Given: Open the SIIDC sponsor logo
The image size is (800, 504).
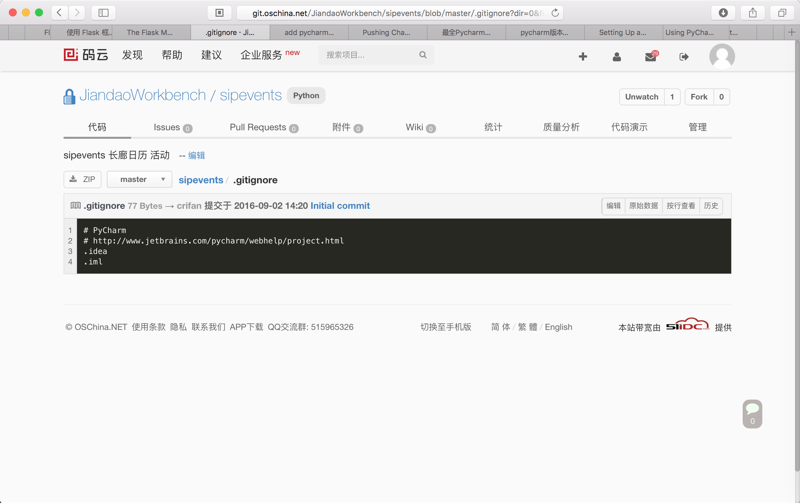Looking at the screenshot, I should point(687,324).
